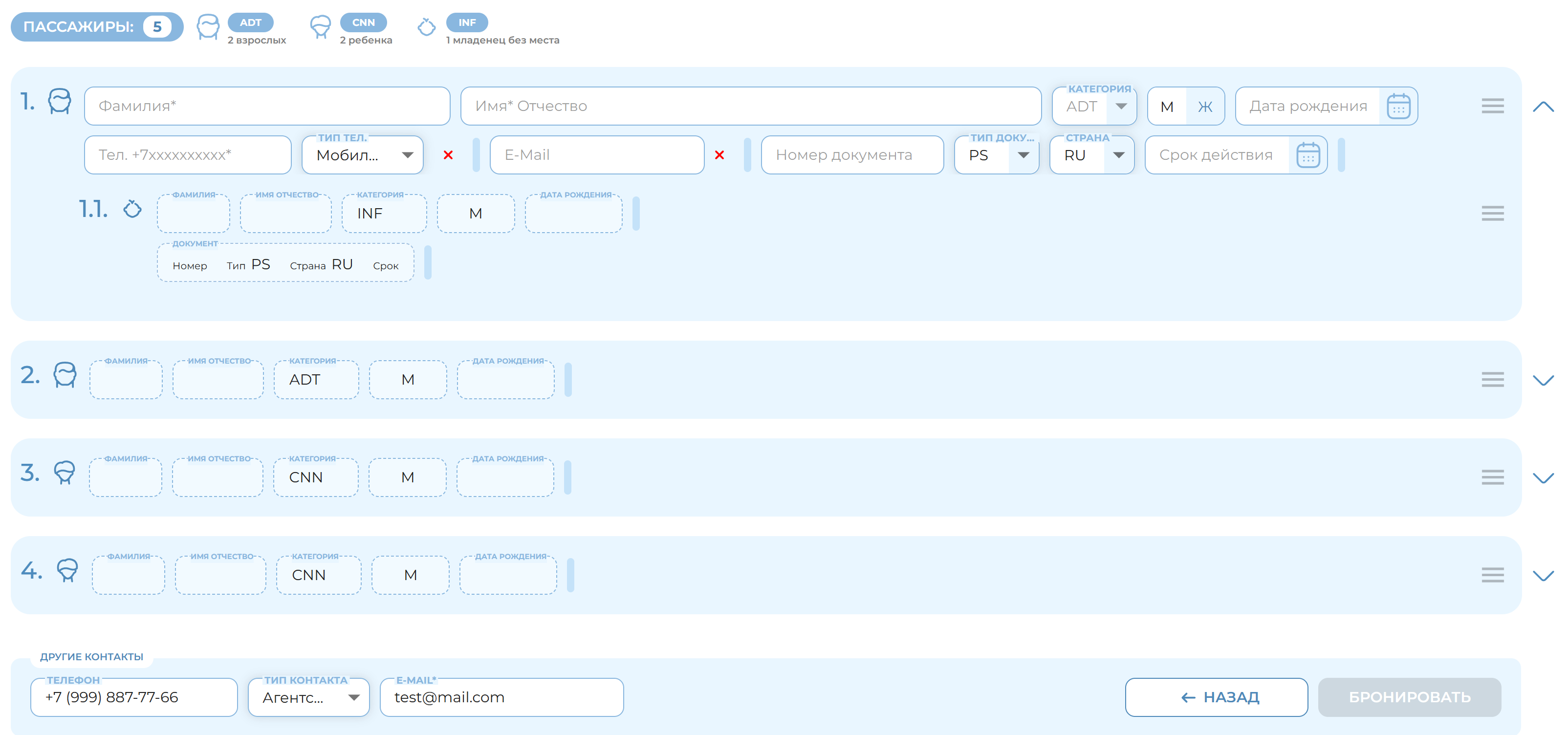Click the М gender field of passenger 2
This screenshot has width=1568, height=735.
[x=407, y=379]
